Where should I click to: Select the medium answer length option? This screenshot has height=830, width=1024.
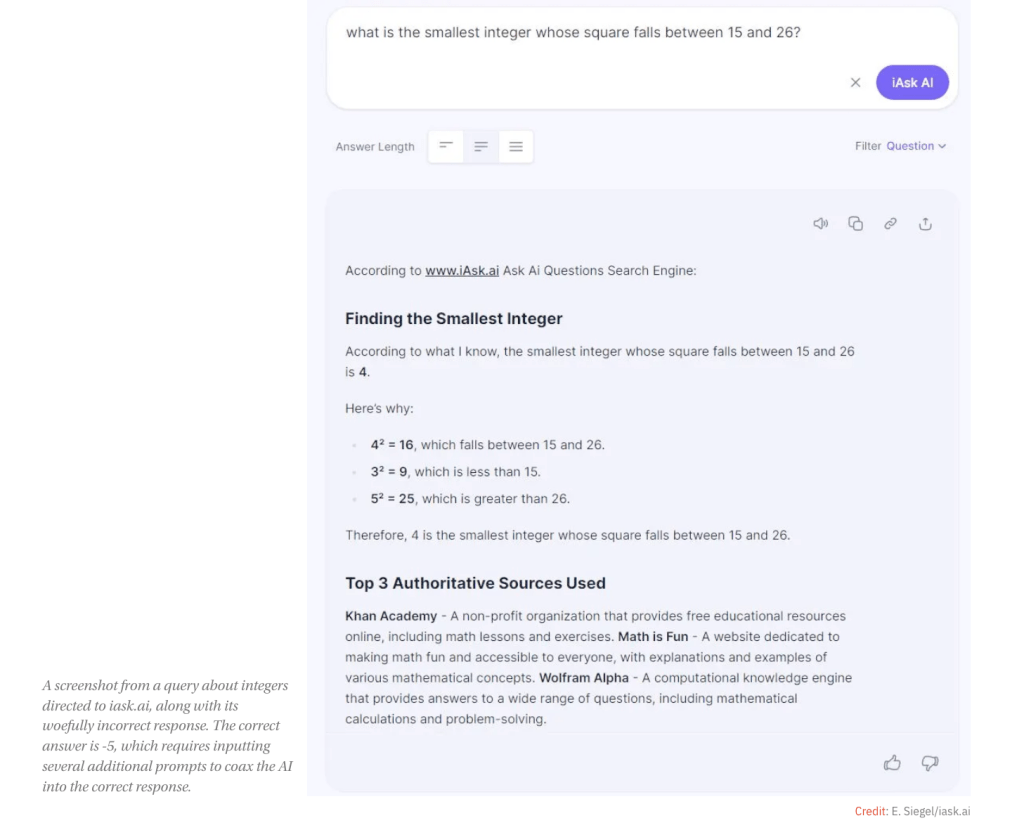click(x=481, y=146)
